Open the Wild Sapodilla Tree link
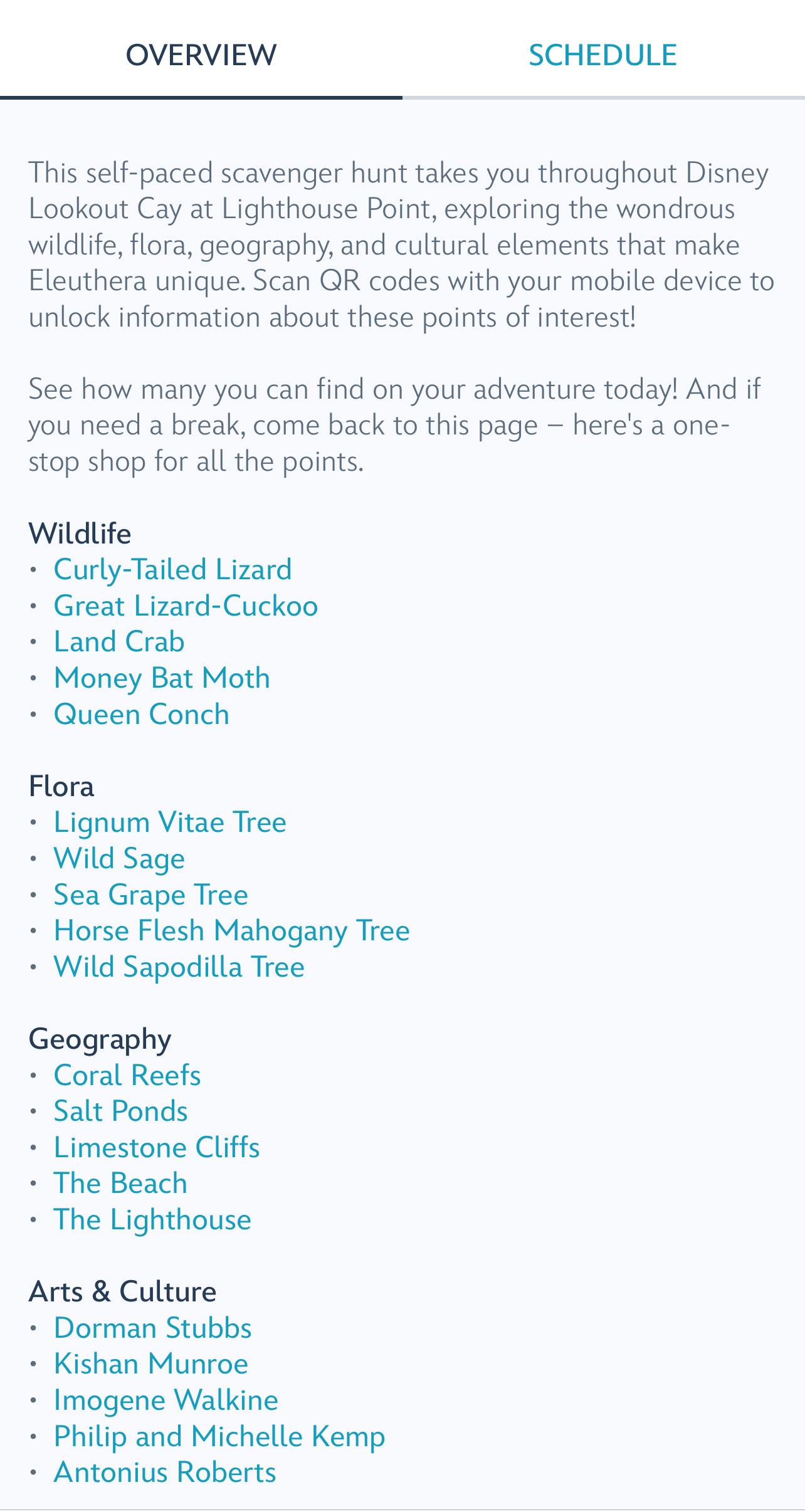The height and width of the screenshot is (1512, 805). tap(179, 967)
